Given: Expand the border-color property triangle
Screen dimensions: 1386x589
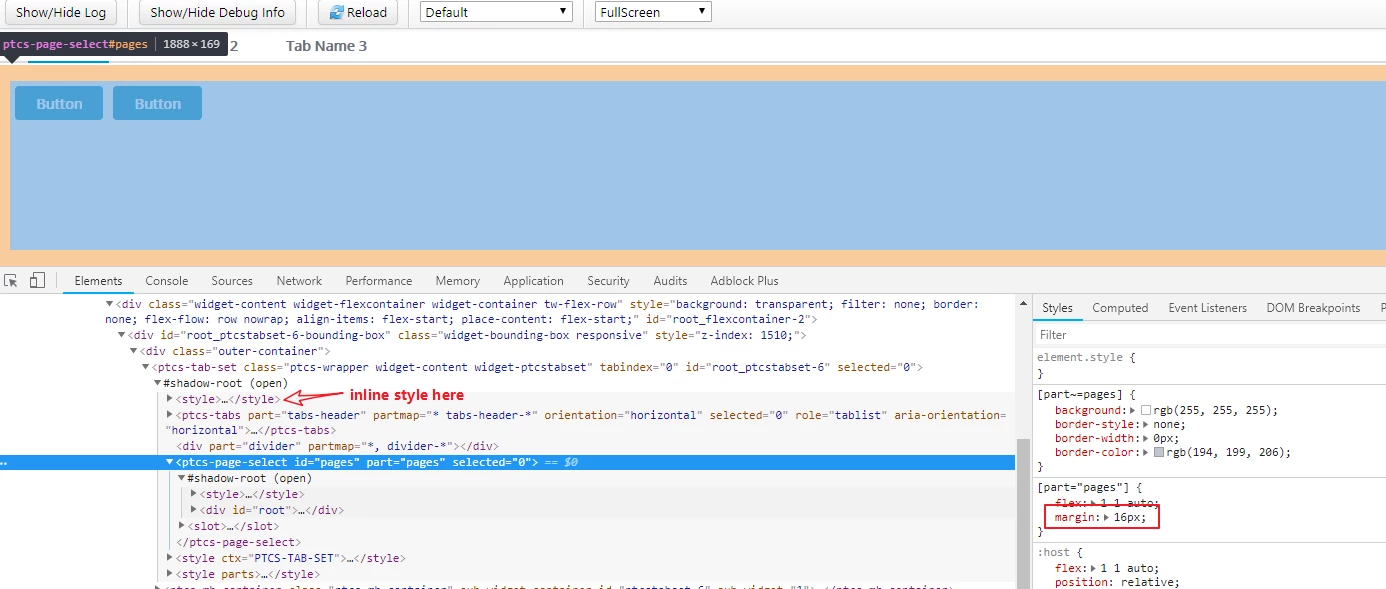Looking at the screenshot, I should 1146,453.
